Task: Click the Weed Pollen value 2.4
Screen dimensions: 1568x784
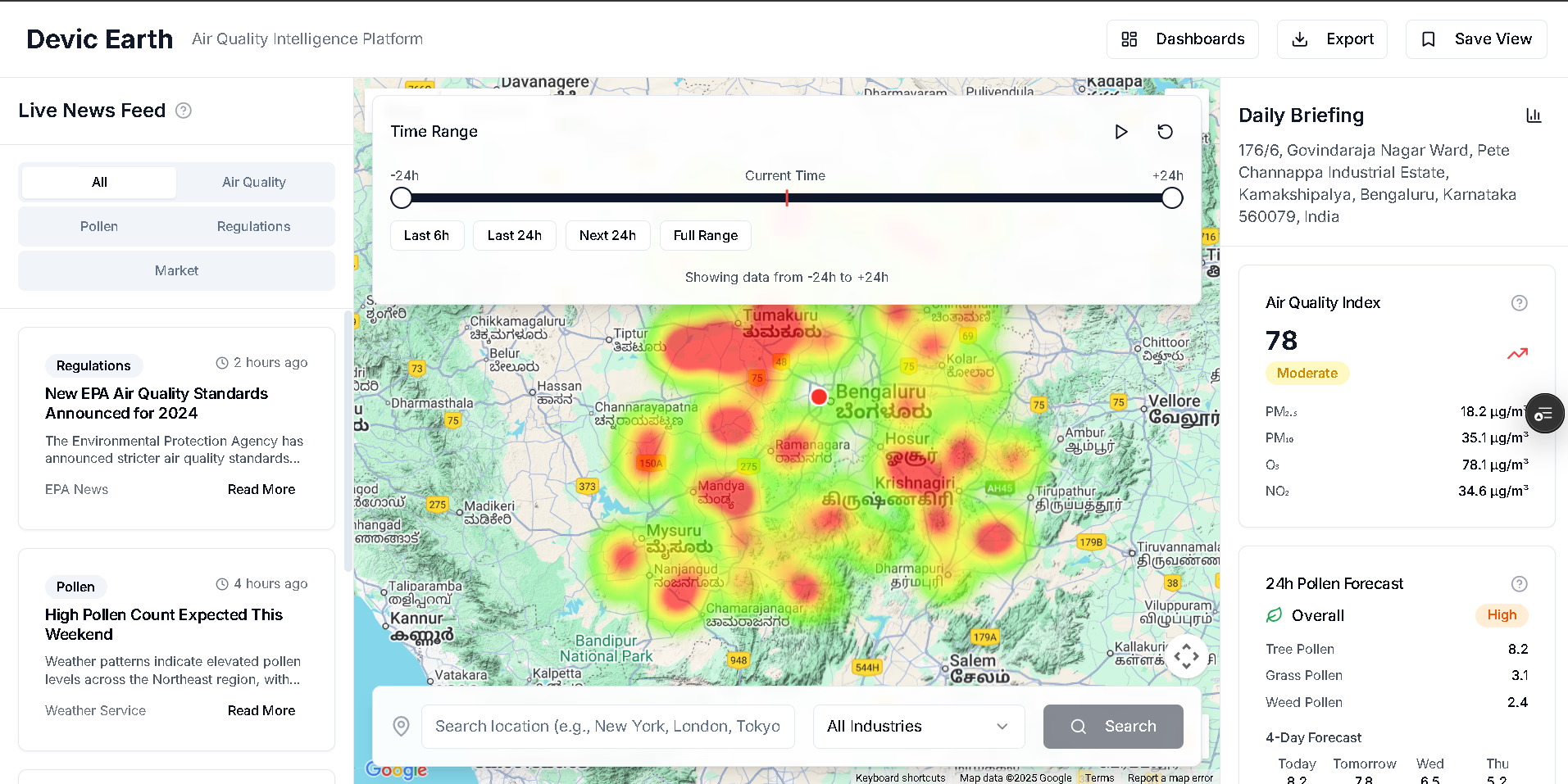Action: 1518,703
